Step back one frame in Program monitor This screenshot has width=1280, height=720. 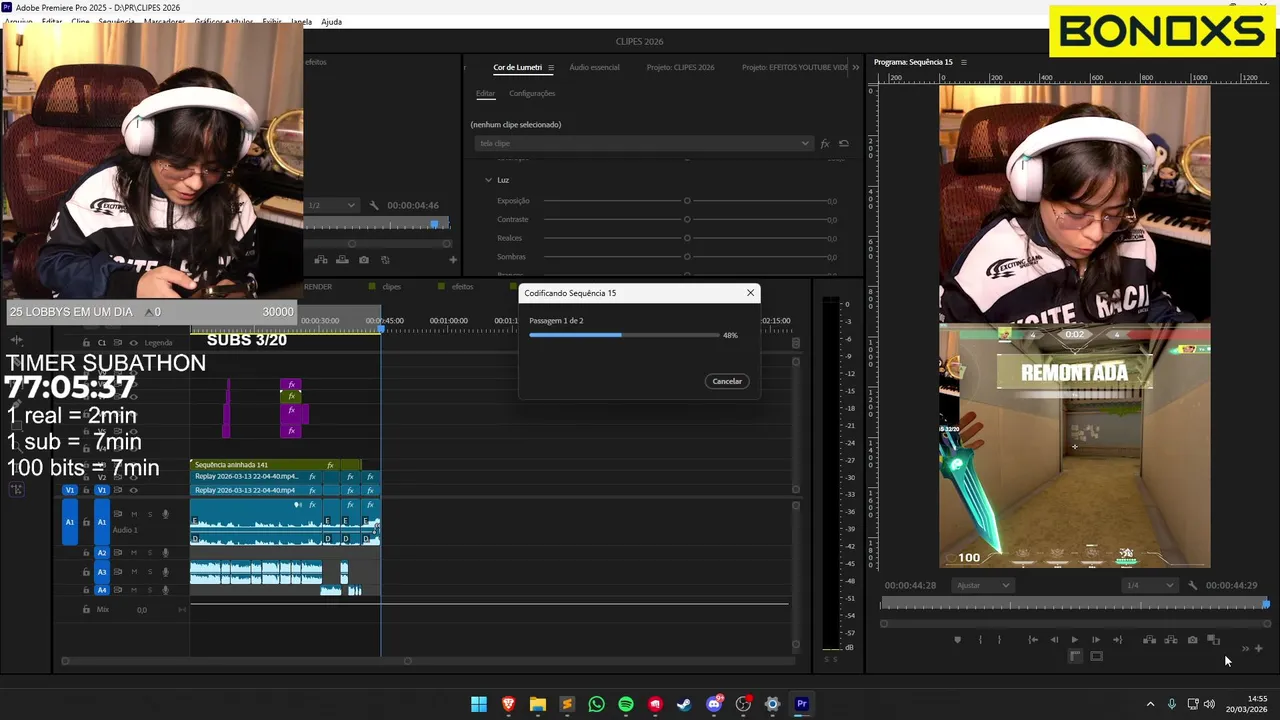click(x=1054, y=640)
